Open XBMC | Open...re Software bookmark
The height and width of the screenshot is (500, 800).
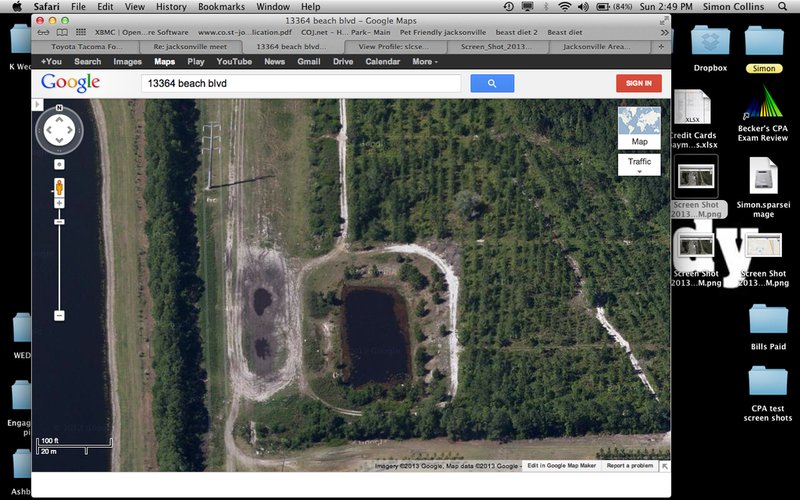tap(142, 32)
